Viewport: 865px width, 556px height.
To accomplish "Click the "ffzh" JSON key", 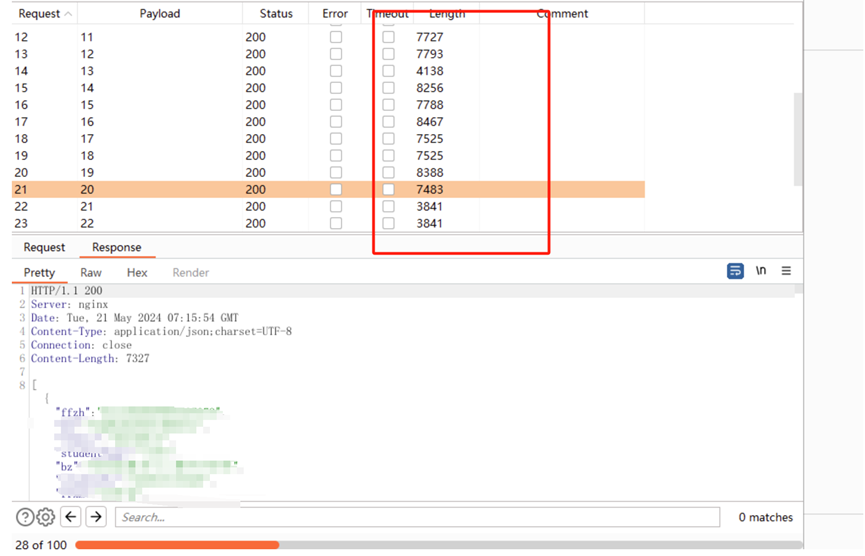I will pyautogui.click(x=73, y=413).
